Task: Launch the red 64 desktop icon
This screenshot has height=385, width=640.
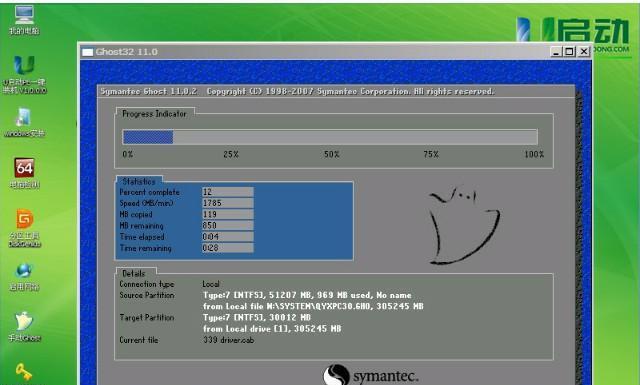Action: pos(24,173)
